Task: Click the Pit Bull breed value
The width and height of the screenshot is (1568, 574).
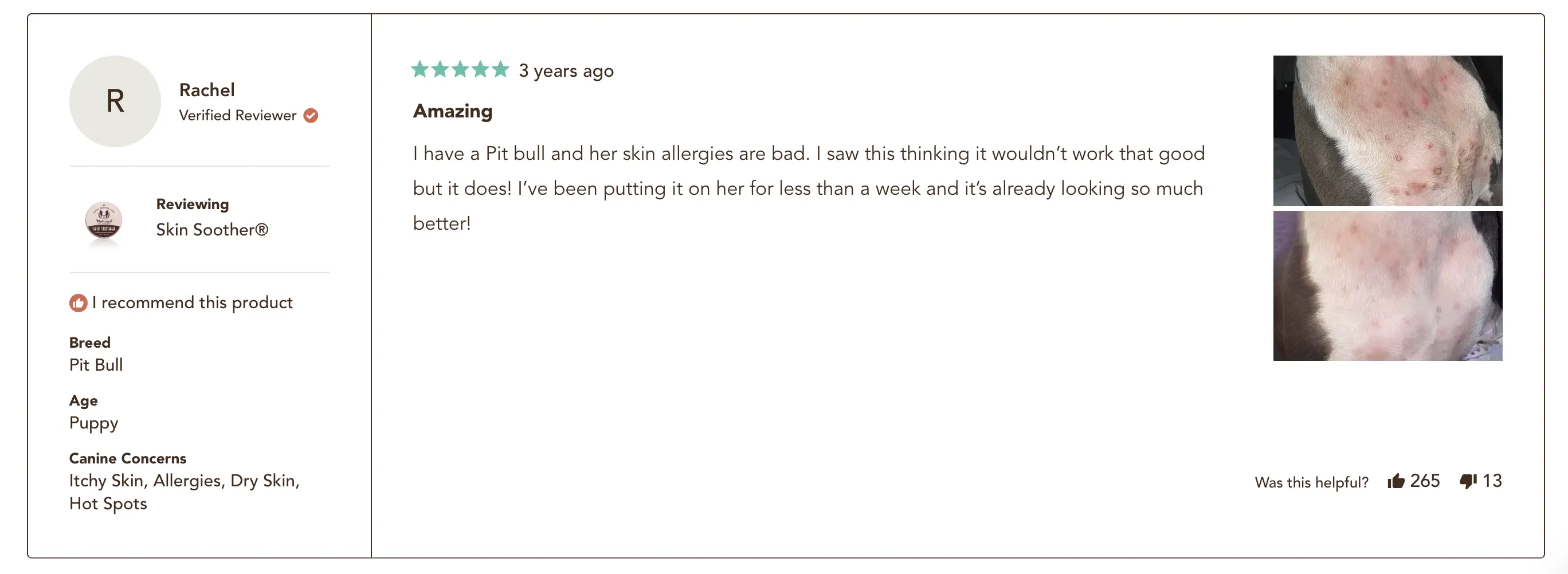Action: (96, 364)
